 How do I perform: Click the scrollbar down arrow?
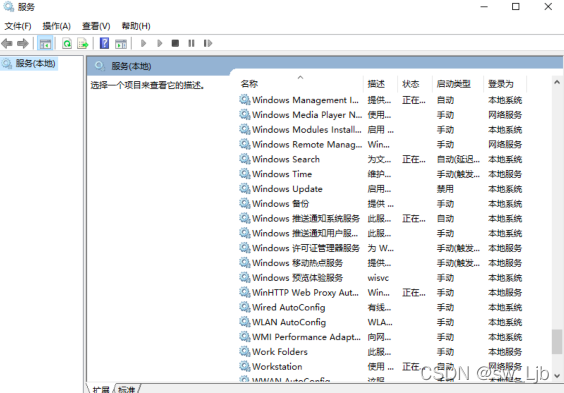[x=557, y=376]
